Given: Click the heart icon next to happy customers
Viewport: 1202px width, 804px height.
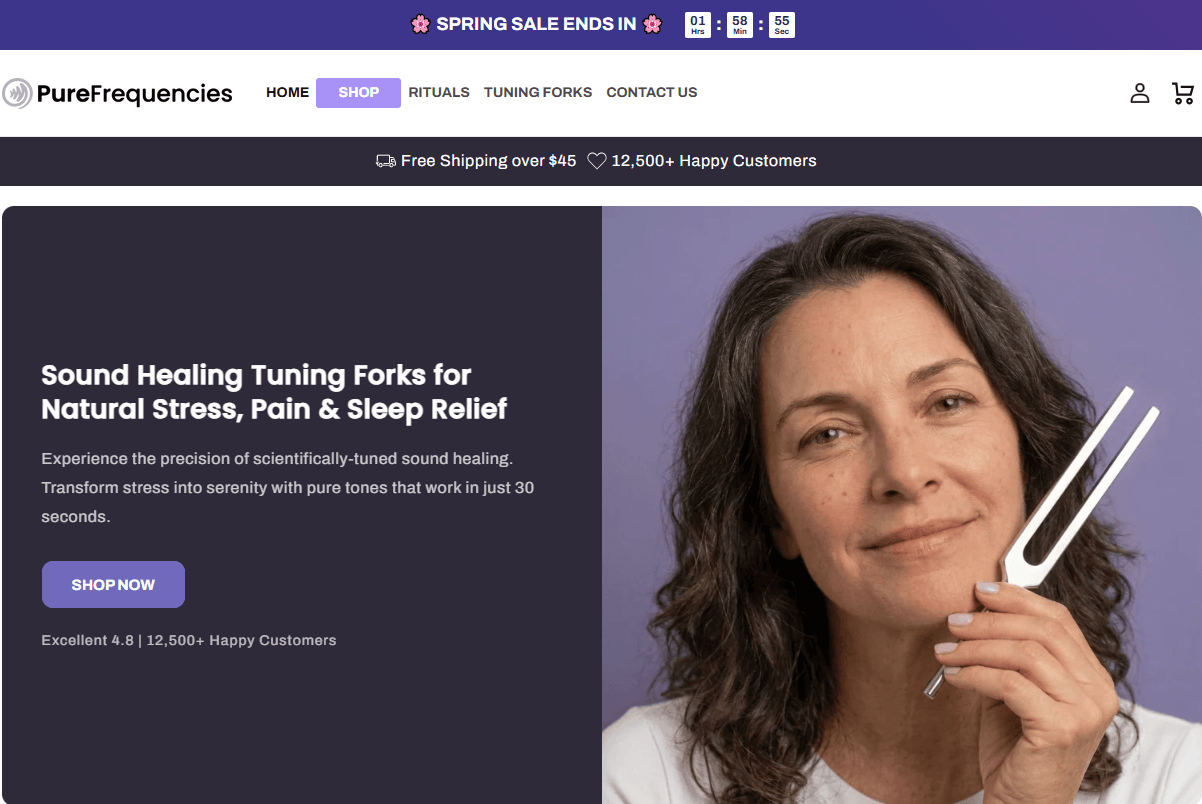Looking at the screenshot, I should tap(597, 160).
